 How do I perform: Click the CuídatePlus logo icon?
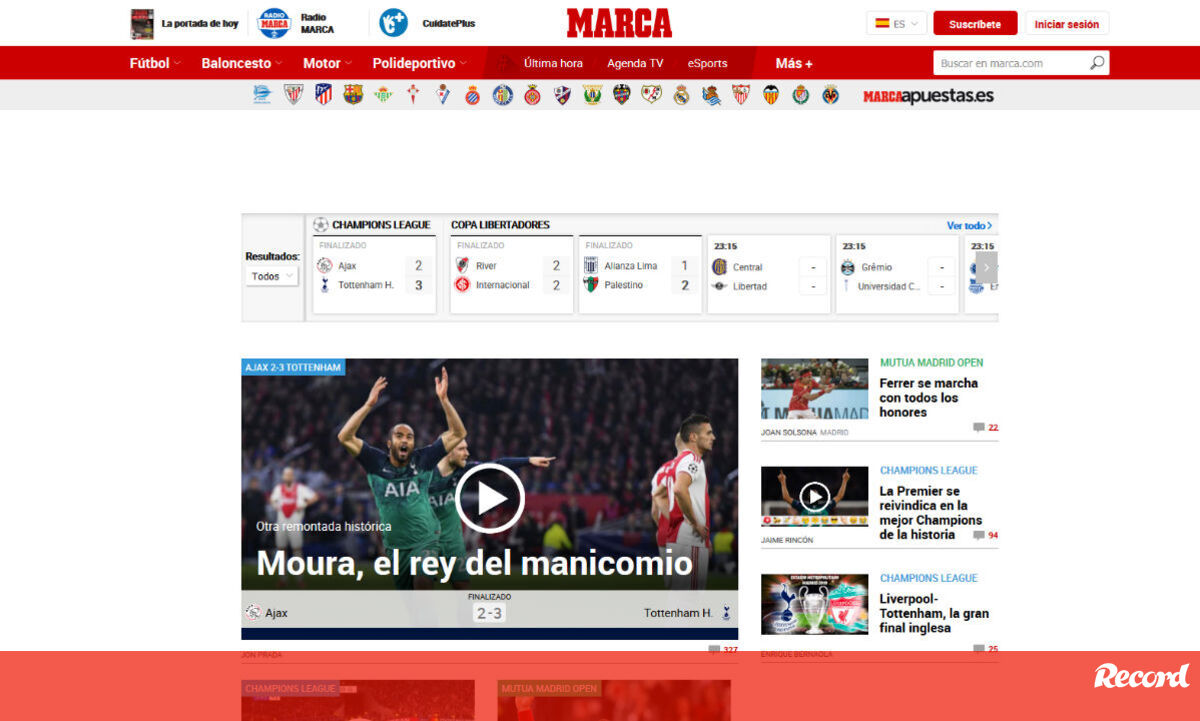tap(394, 23)
